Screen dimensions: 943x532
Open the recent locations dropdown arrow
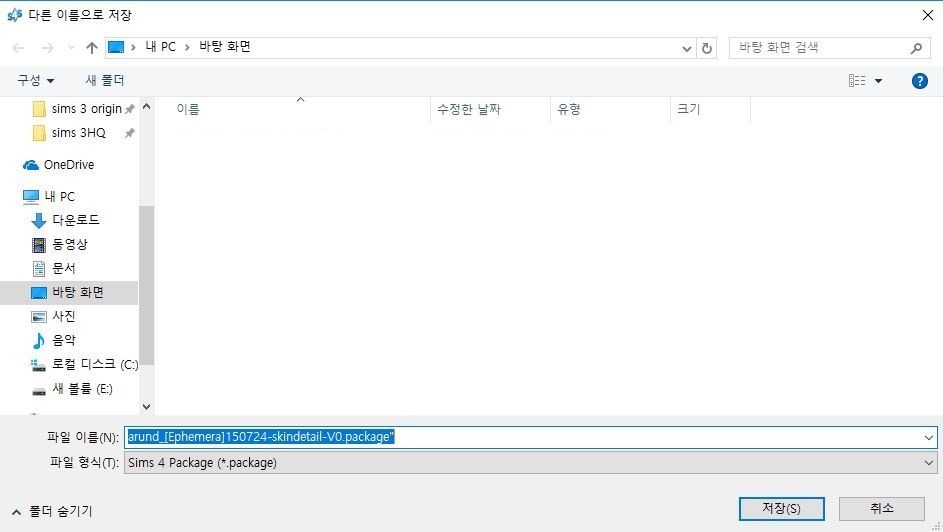point(71,47)
